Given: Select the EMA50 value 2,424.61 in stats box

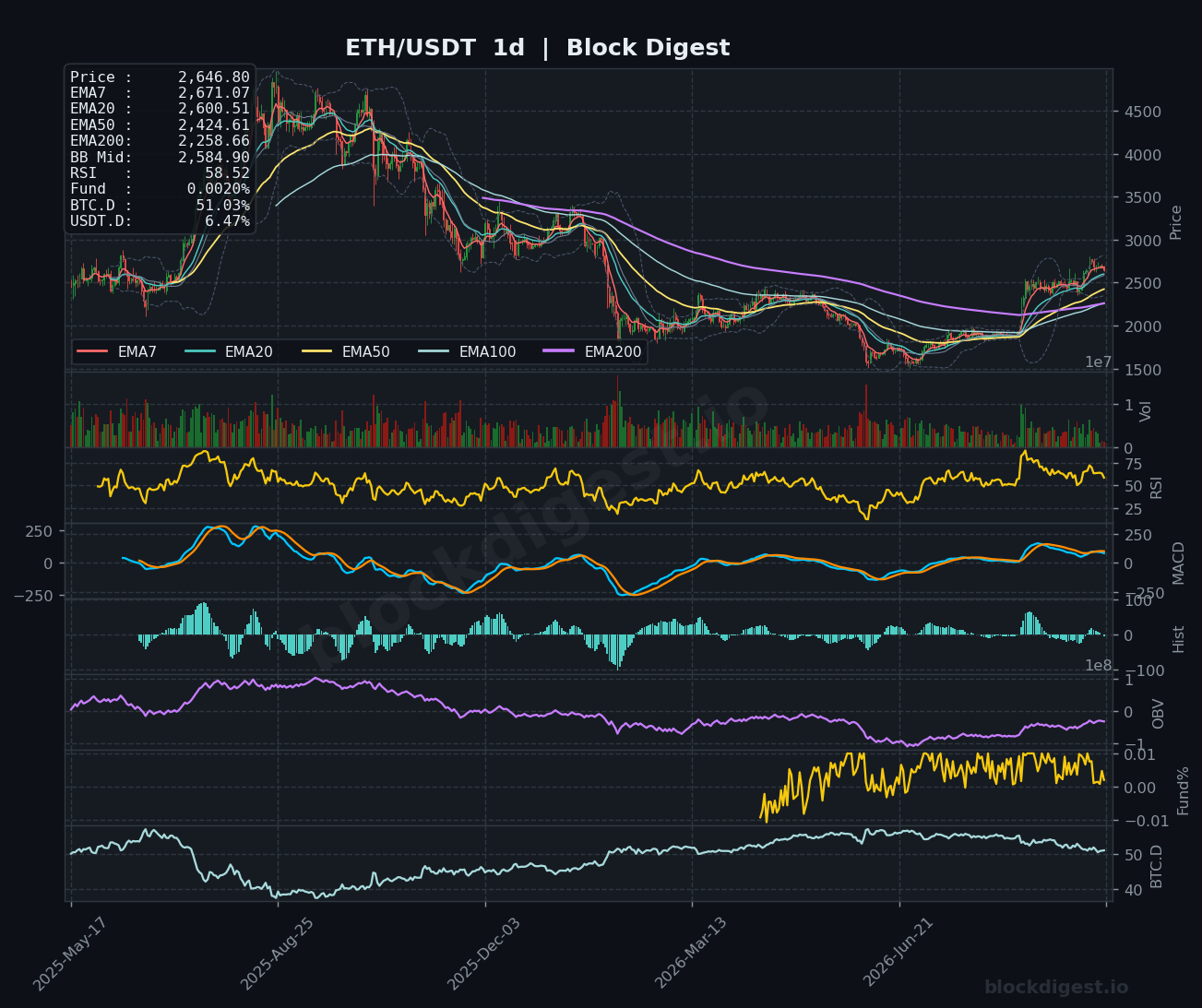Looking at the screenshot, I should pos(214,125).
